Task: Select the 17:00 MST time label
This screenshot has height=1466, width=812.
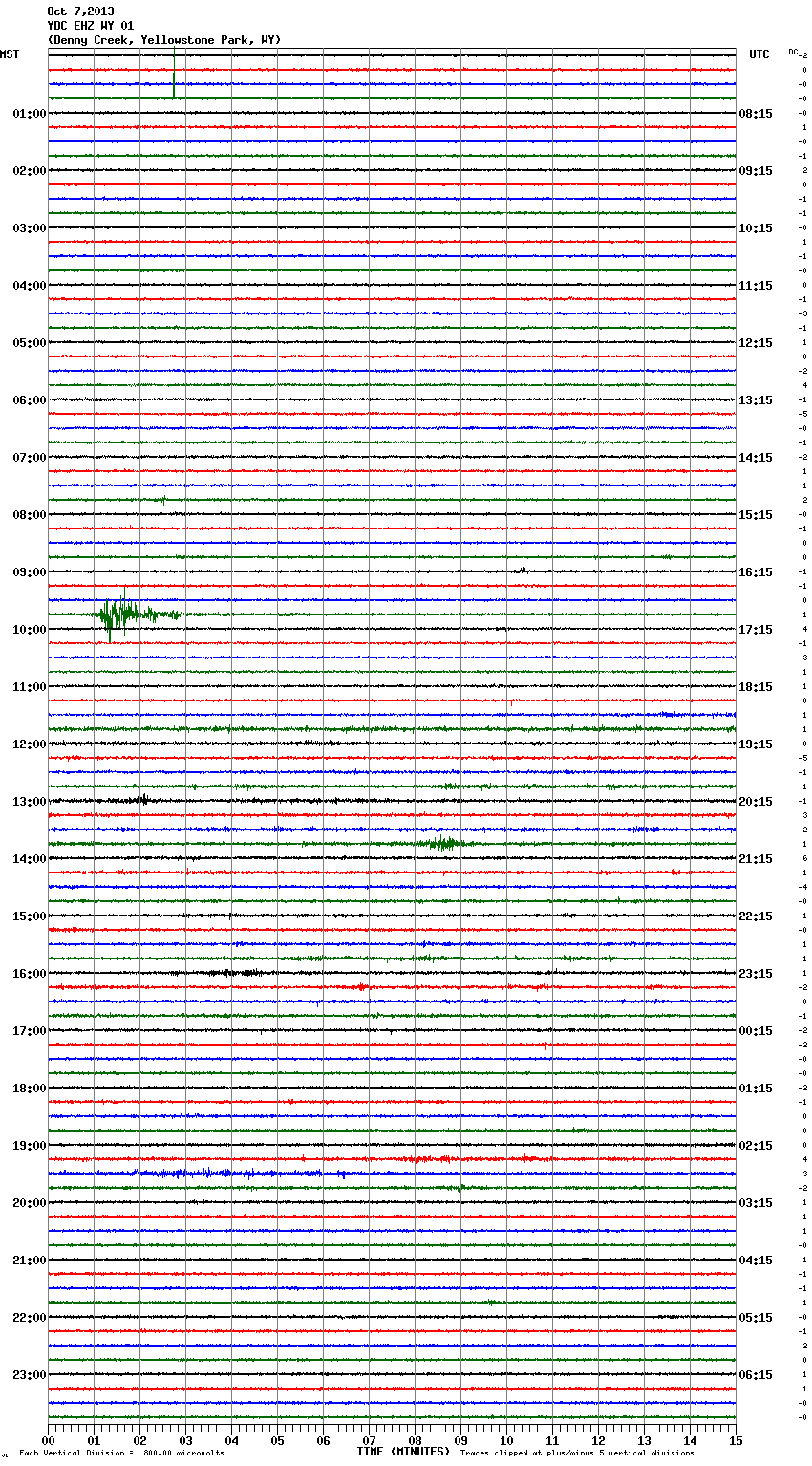Action: tap(30, 1031)
